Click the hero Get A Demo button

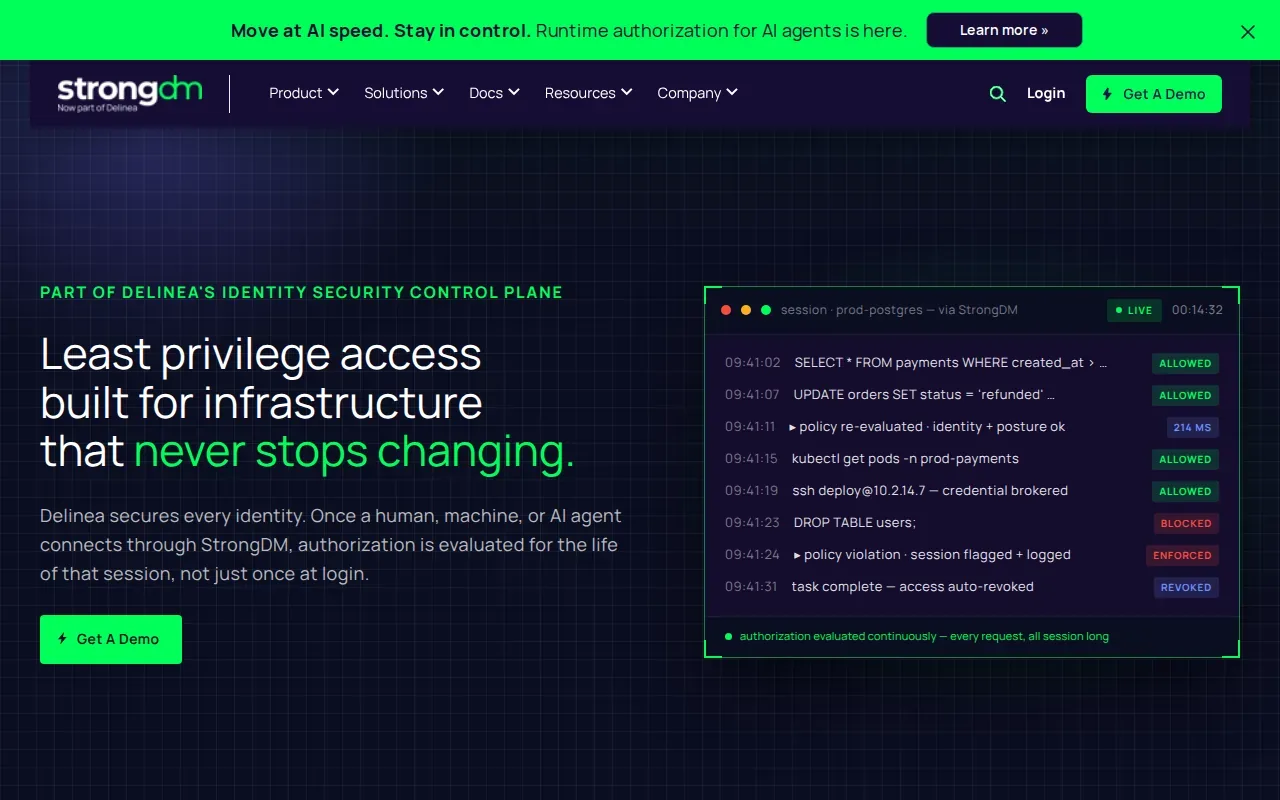111,639
